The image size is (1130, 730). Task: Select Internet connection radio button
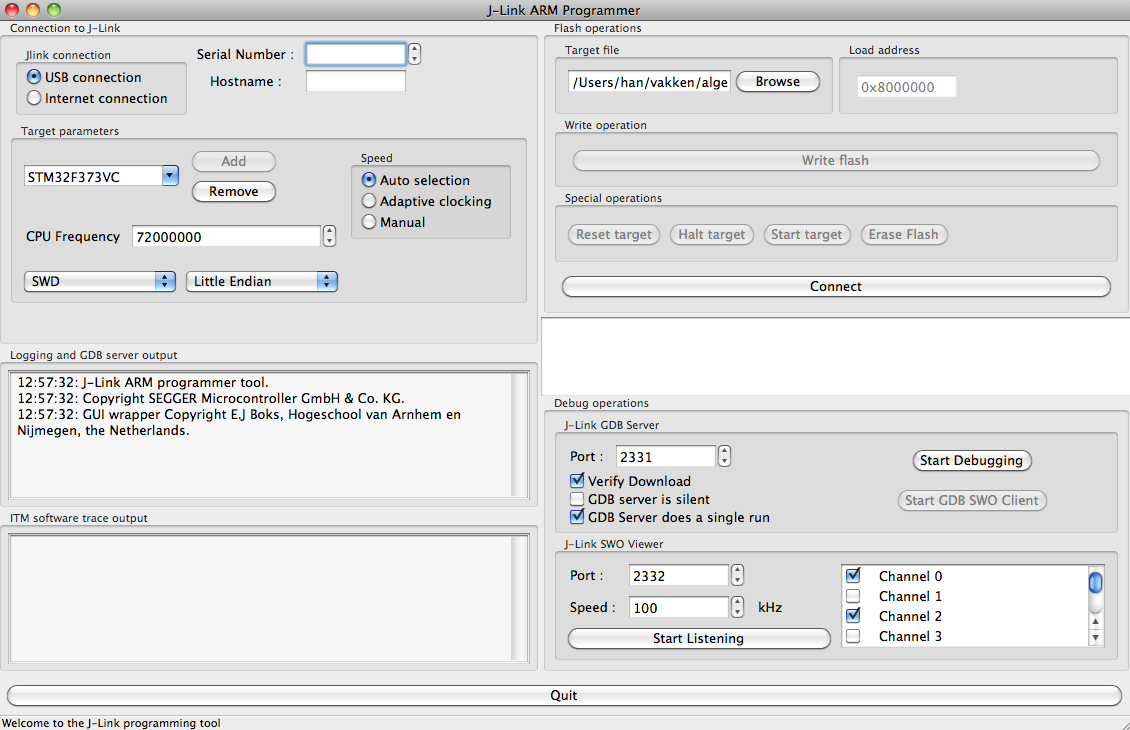pyautogui.click(x=34, y=97)
